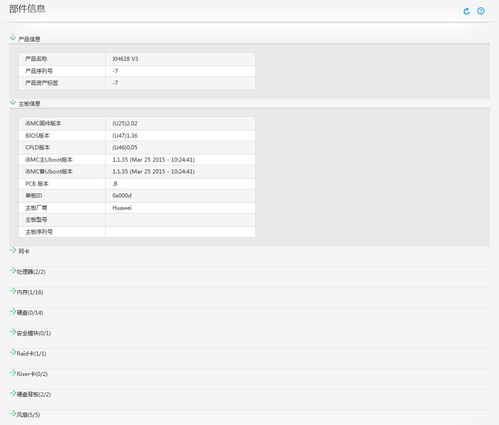Select the CPLD版本 label cell
The height and width of the screenshot is (425, 499).
click(62, 147)
